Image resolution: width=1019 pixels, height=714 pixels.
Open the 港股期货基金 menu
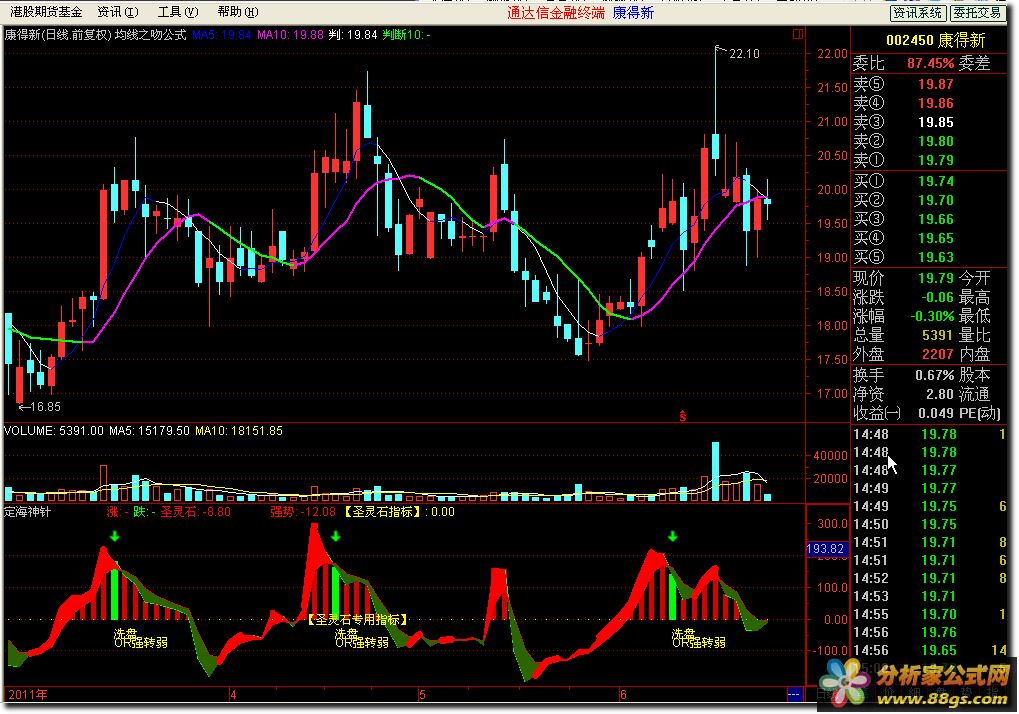click(x=46, y=12)
